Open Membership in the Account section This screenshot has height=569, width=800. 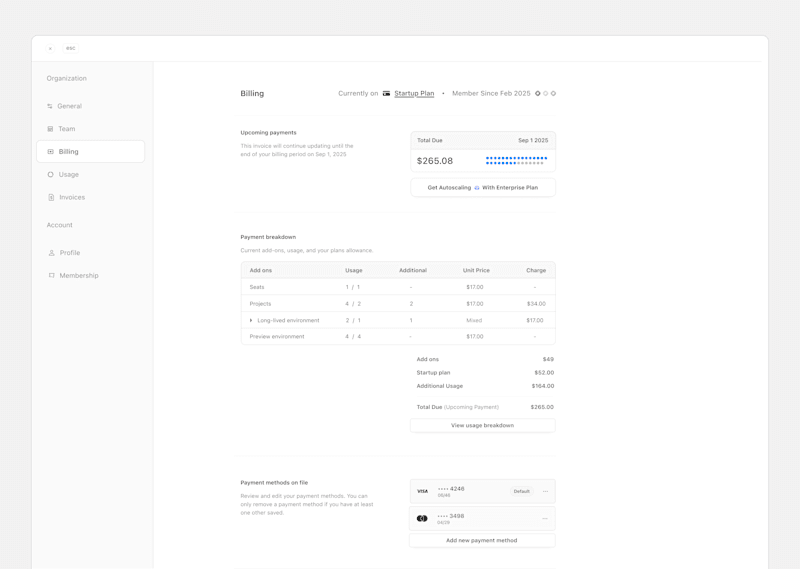tap(79, 276)
